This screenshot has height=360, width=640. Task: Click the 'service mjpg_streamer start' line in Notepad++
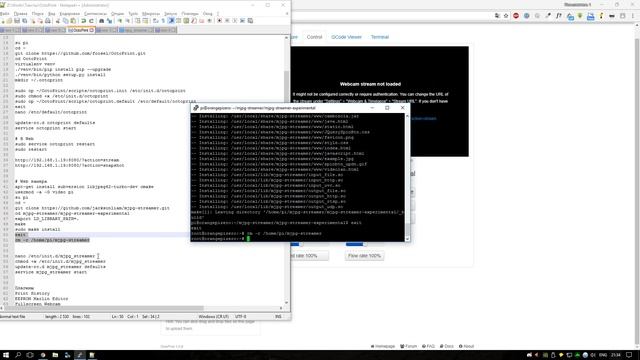tap(51, 272)
